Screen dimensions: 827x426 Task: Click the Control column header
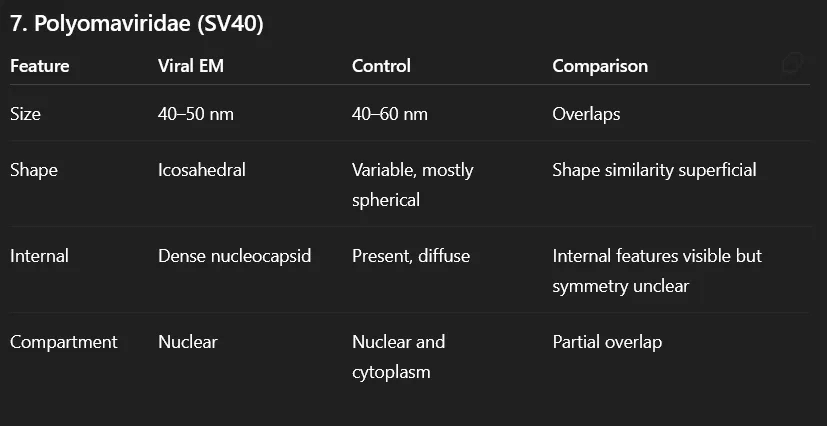(381, 66)
